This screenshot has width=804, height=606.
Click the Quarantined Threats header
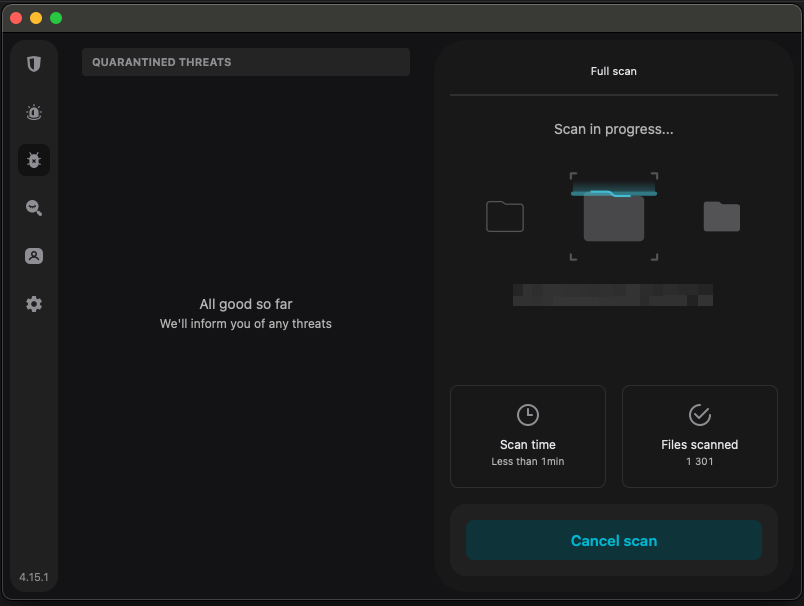point(246,62)
